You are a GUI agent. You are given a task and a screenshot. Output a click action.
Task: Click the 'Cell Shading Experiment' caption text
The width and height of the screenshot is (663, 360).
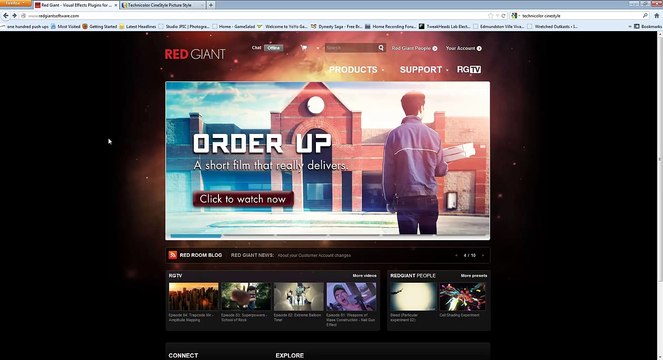click(459, 315)
